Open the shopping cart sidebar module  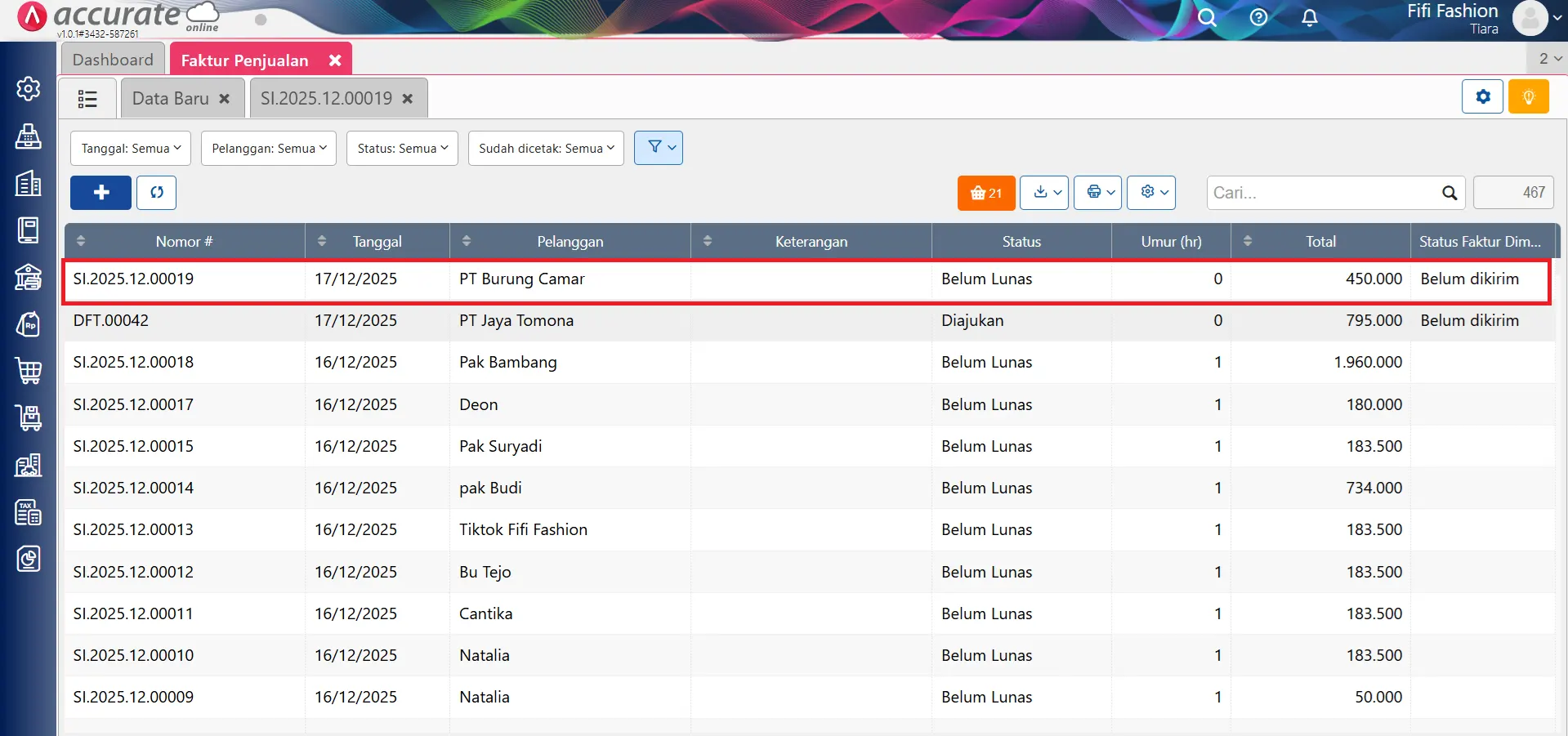[29, 371]
